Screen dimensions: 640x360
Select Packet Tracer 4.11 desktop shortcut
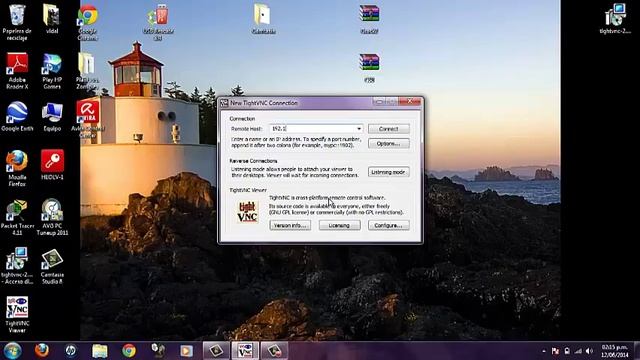coord(17,217)
